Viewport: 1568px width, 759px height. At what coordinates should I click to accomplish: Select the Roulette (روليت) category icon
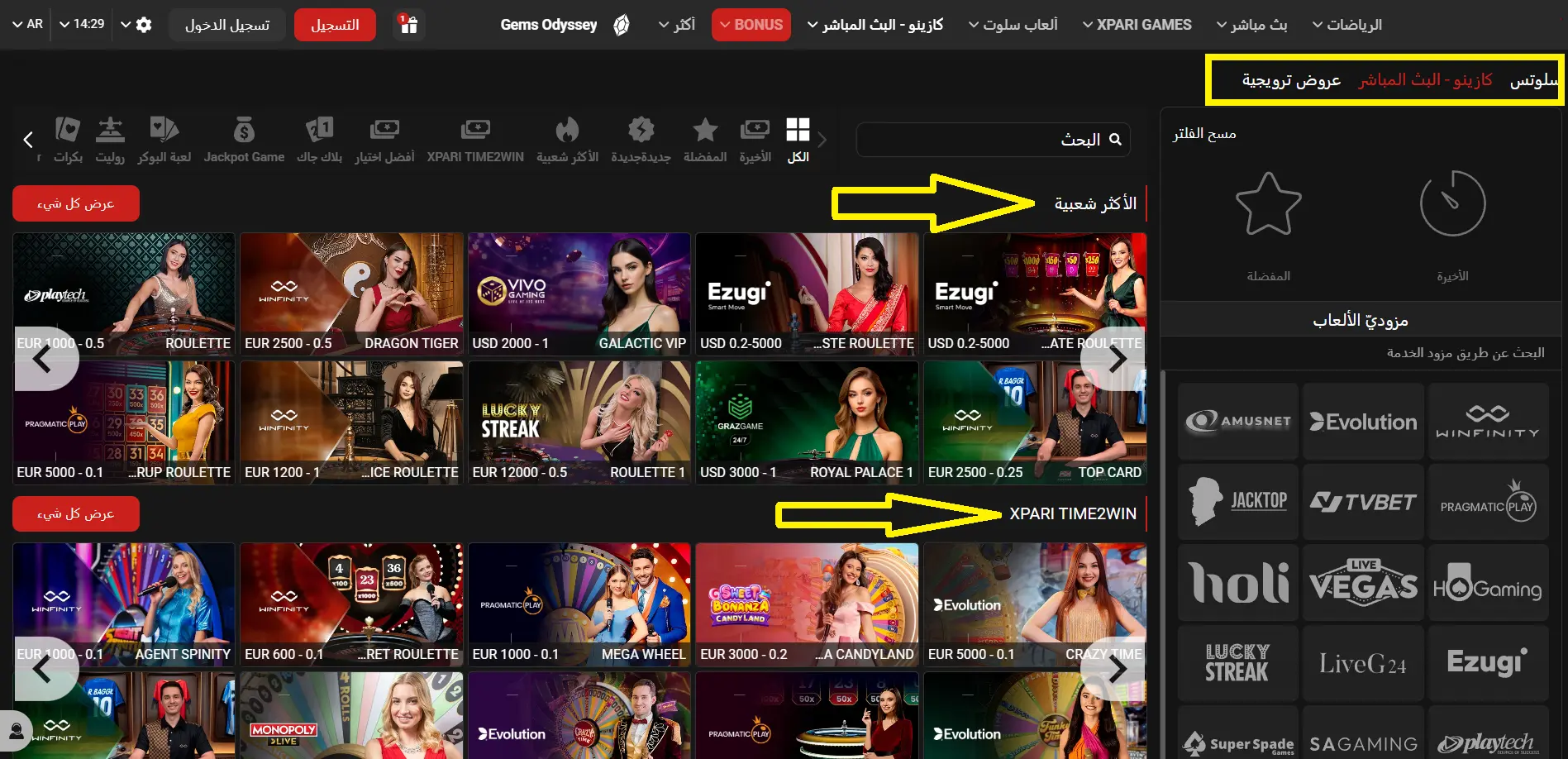pyautogui.click(x=110, y=139)
